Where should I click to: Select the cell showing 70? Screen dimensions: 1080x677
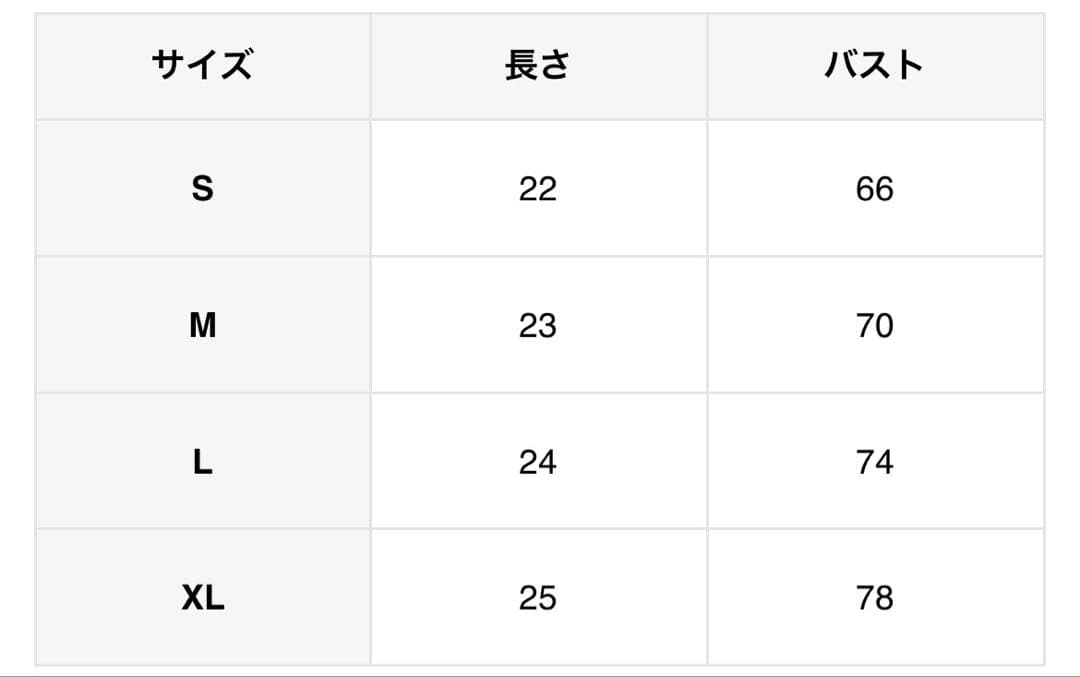pos(874,325)
